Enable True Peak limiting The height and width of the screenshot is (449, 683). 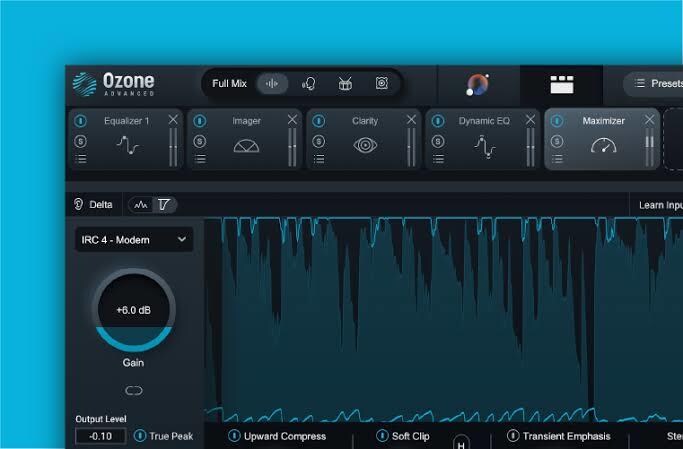point(140,435)
